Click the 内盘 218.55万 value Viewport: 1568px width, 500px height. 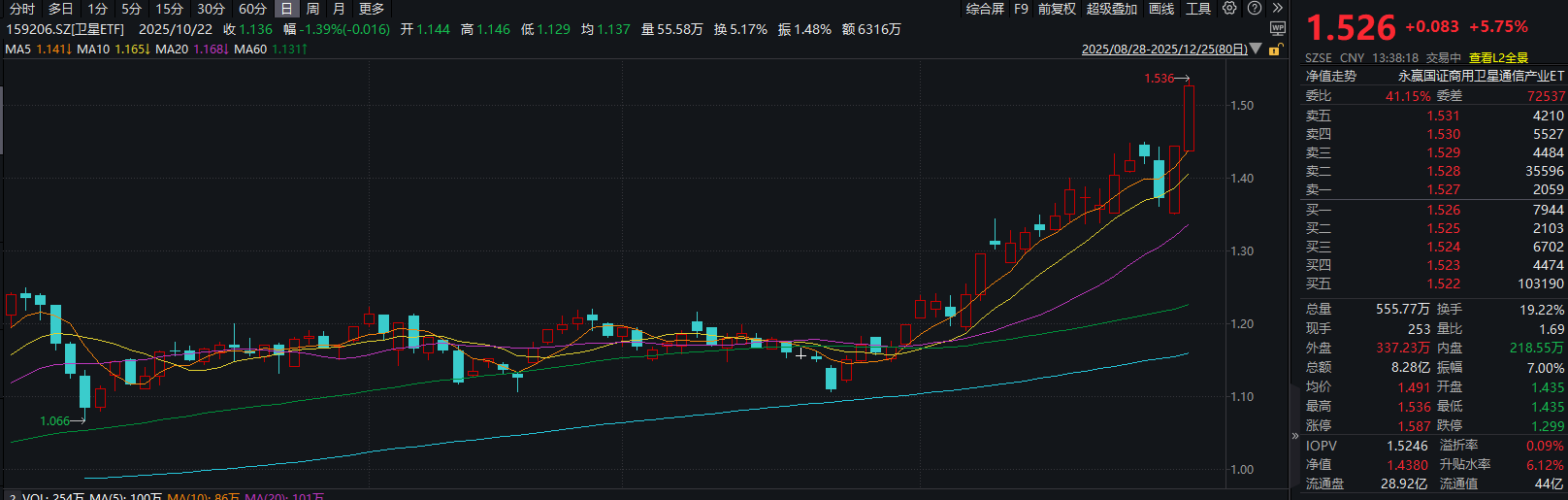(x=1537, y=348)
